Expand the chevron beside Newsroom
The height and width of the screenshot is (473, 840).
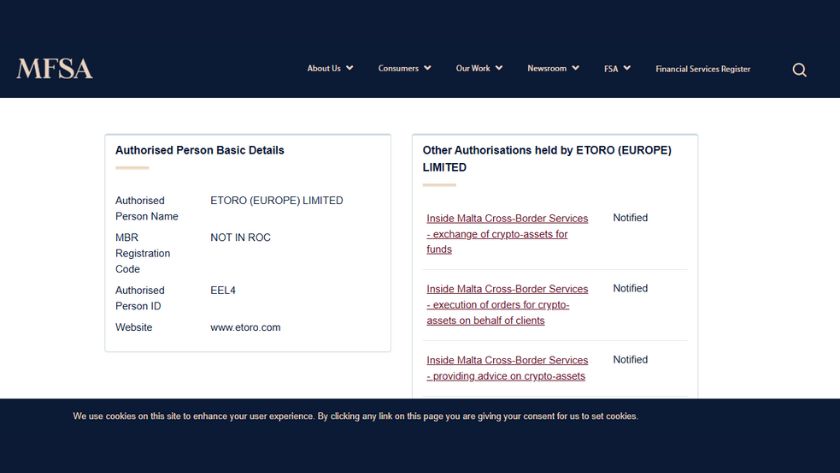[x=575, y=68]
